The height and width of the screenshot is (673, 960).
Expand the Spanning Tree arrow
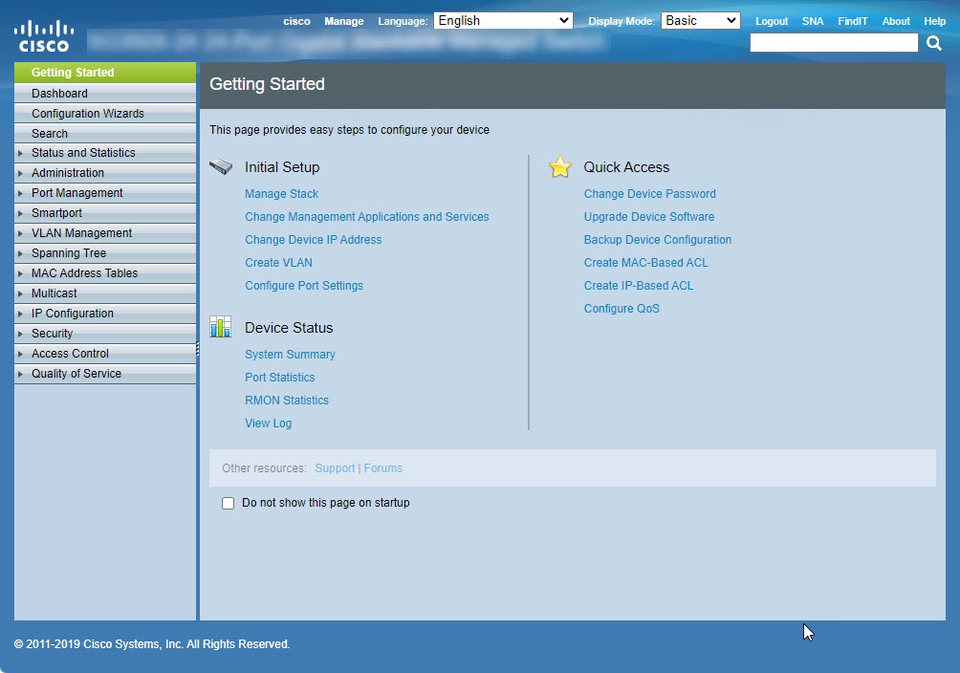click(x=20, y=254)
